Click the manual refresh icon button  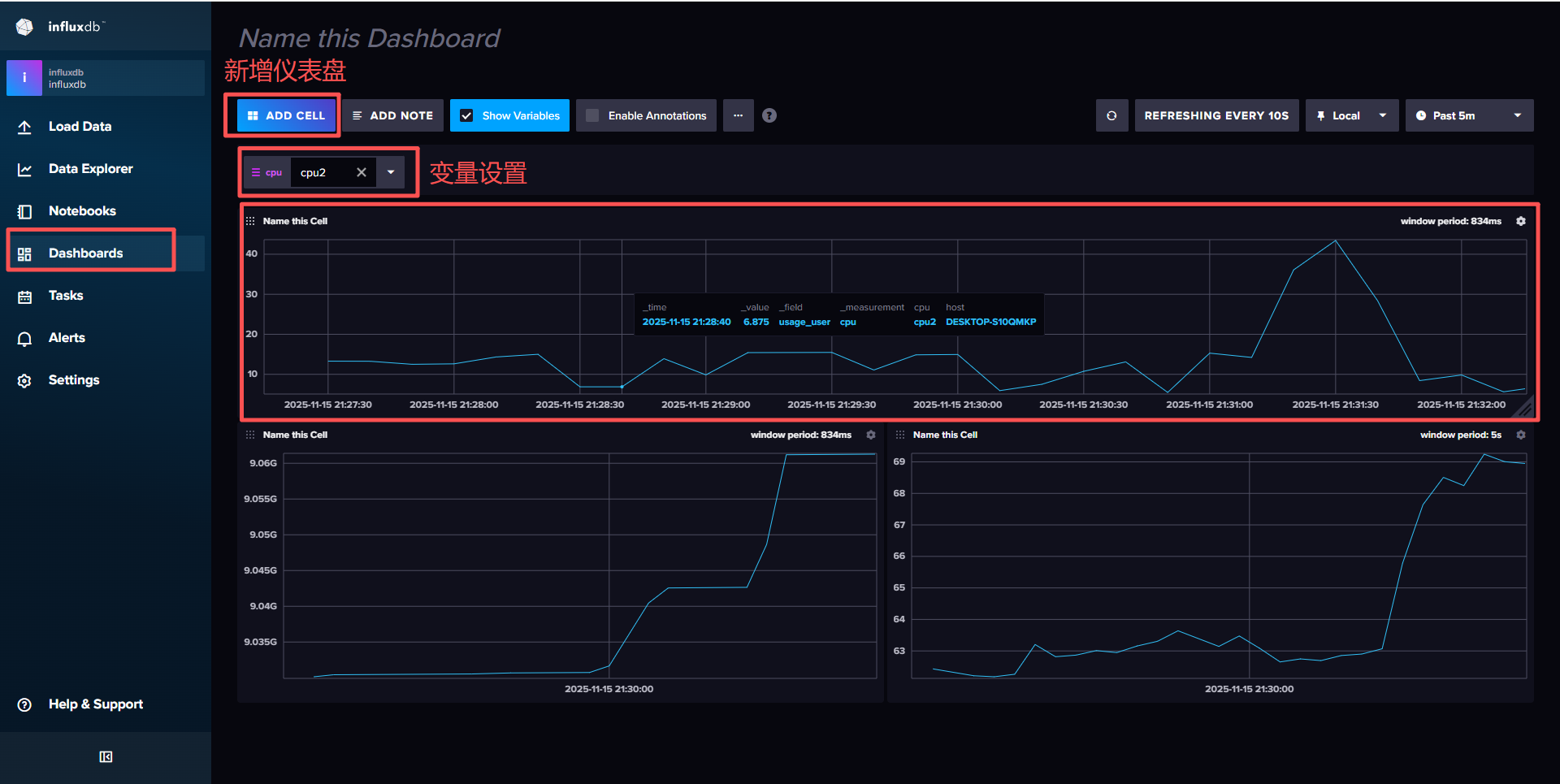click(x=1111, y=115)
